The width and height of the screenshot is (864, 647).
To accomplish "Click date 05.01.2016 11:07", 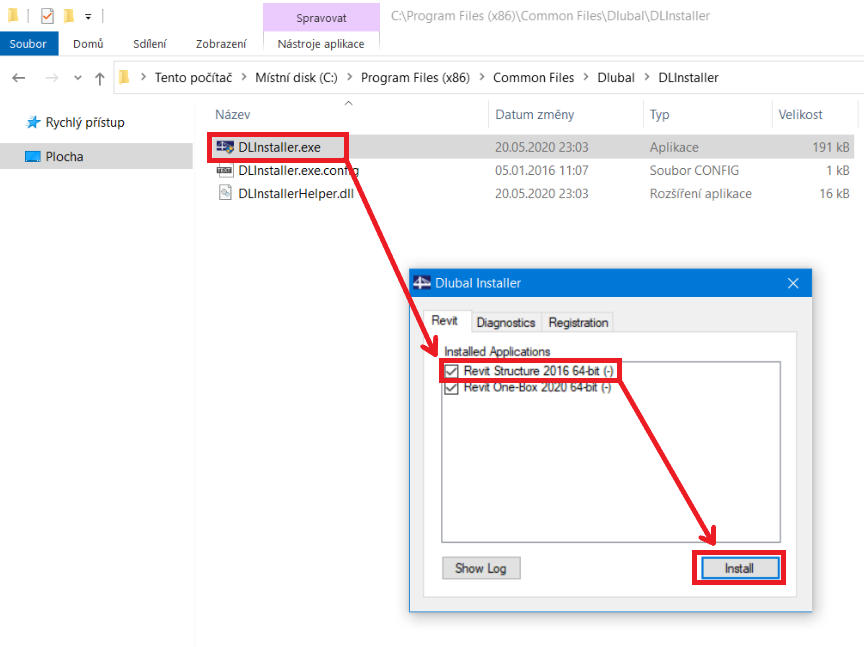I will click(542, 170).
